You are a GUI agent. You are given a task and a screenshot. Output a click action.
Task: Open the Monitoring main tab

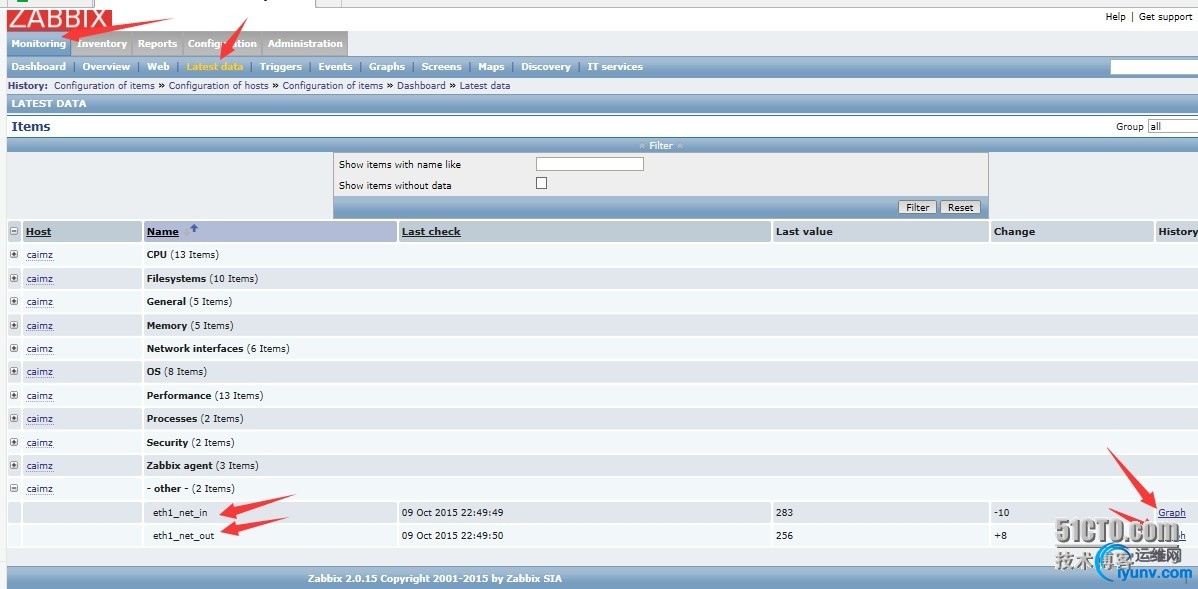click(39, 44)
